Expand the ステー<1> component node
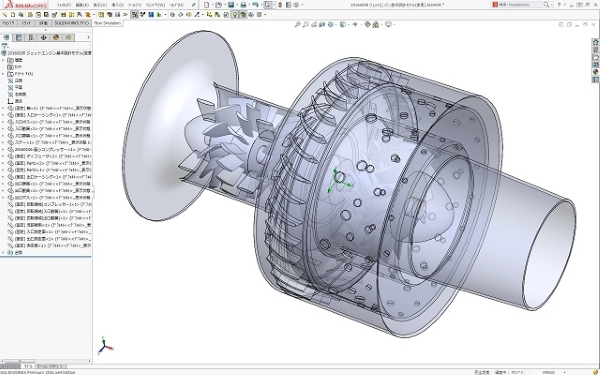This screenshot has height=375, width=600. [3, 142]
